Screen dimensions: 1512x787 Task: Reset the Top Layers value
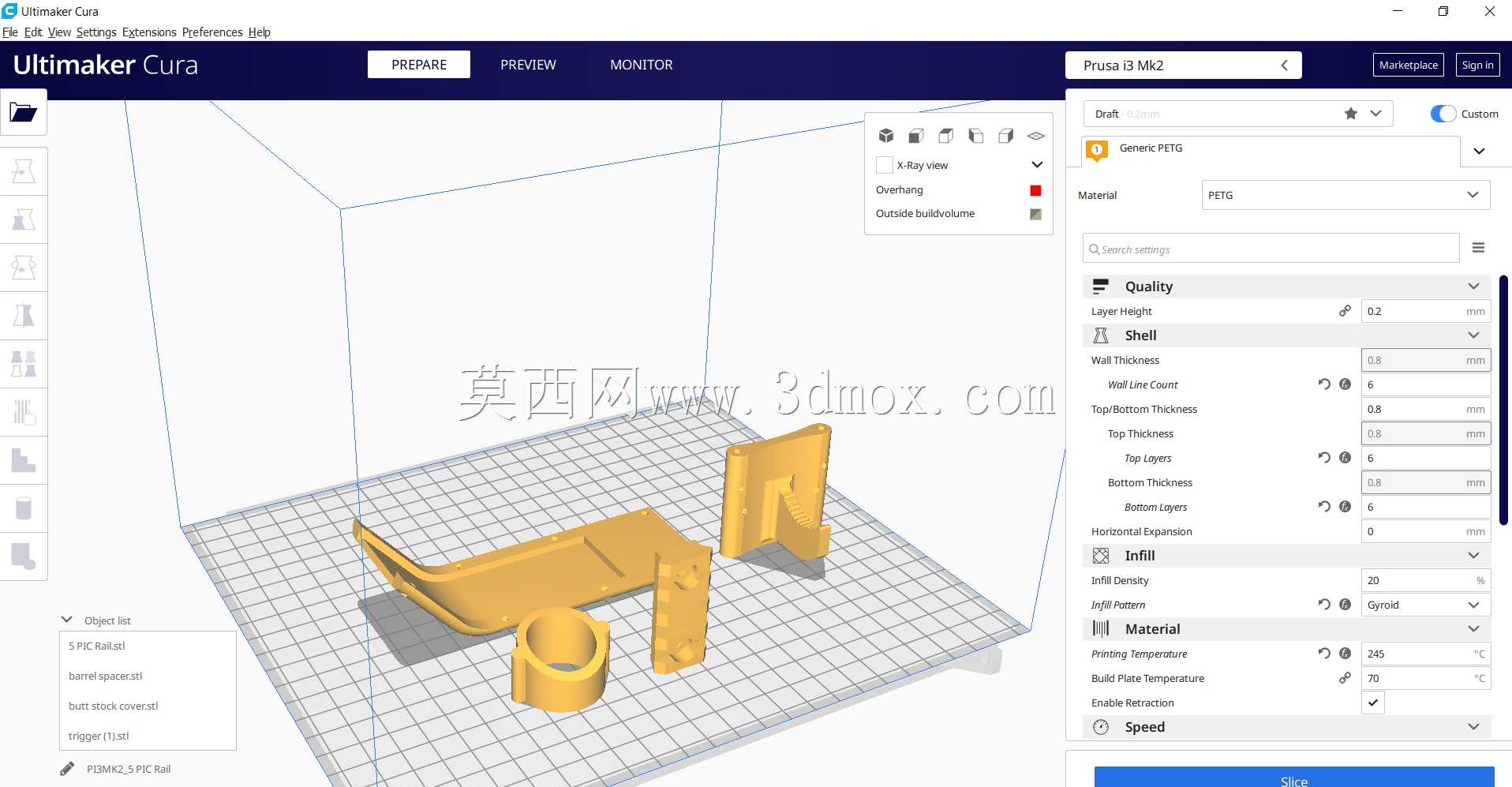1324,458
